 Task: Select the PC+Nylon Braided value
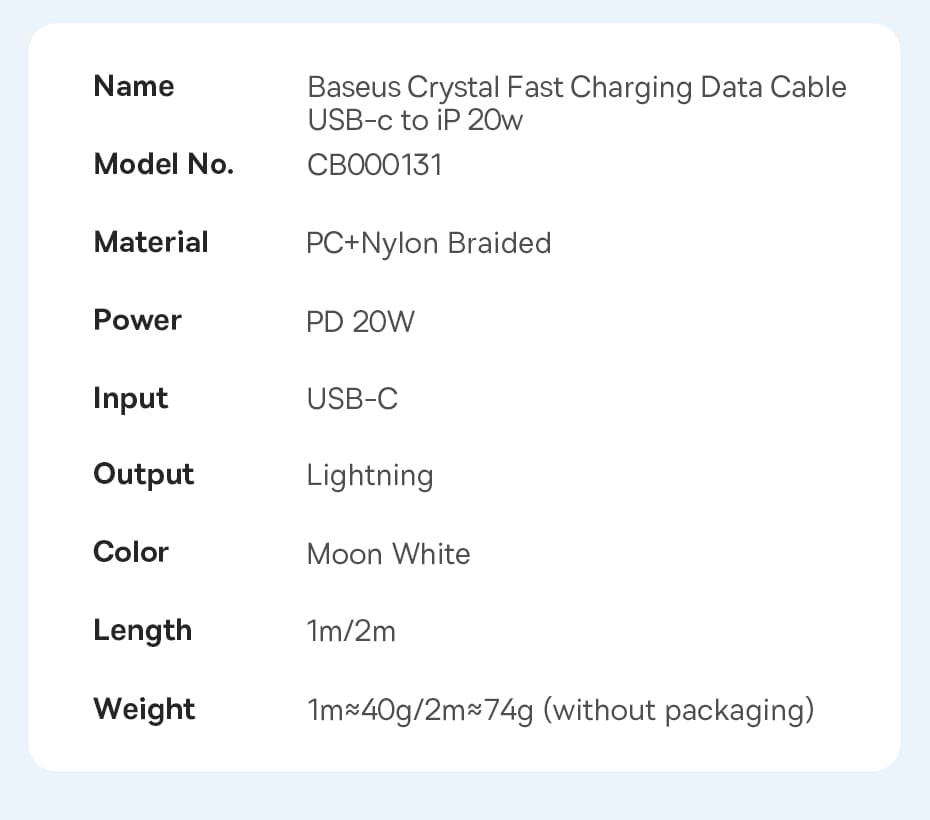pos(428,243)
